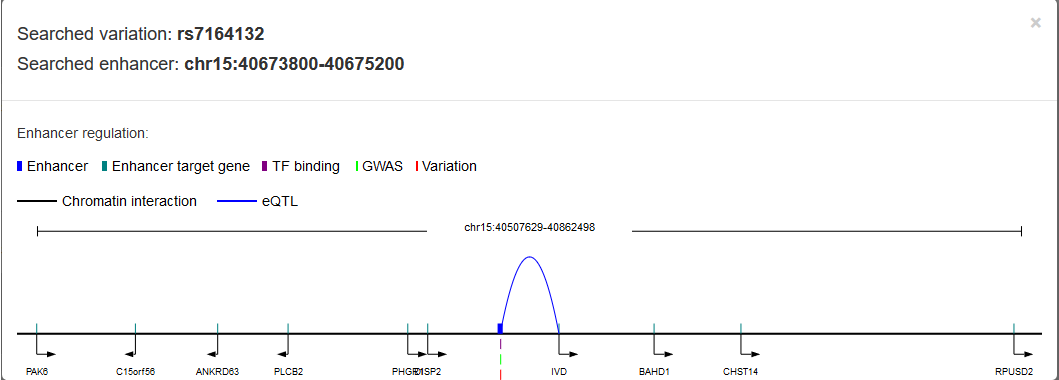Select the PAK6 gene arrow marker
The height and width of the screenshot is (380, 1059).
[x=45, y=346]
